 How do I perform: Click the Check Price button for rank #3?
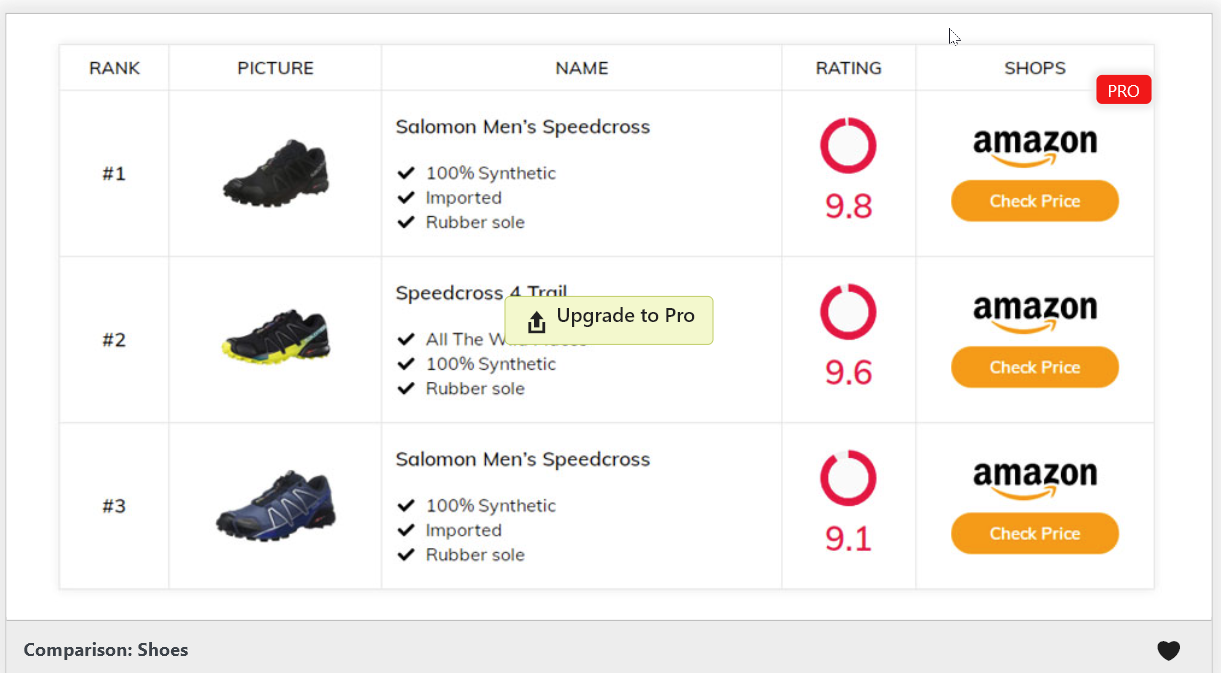[1035, 533]
